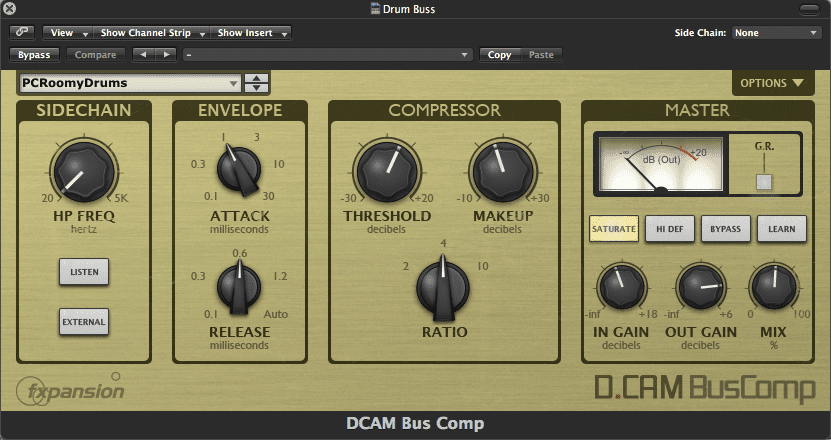Select Auto release label
831x440 pixels.
coord(276,314)
